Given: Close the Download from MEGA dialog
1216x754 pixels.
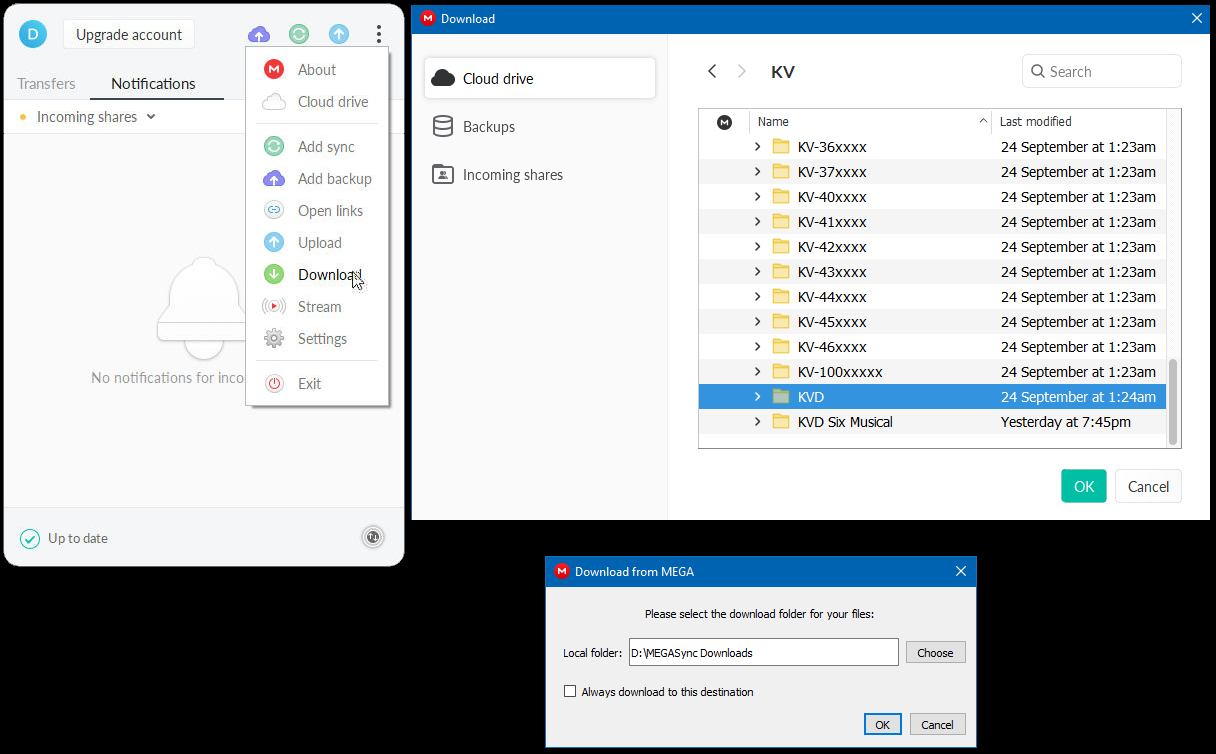Looking at the screenshot, I should 961,572.
